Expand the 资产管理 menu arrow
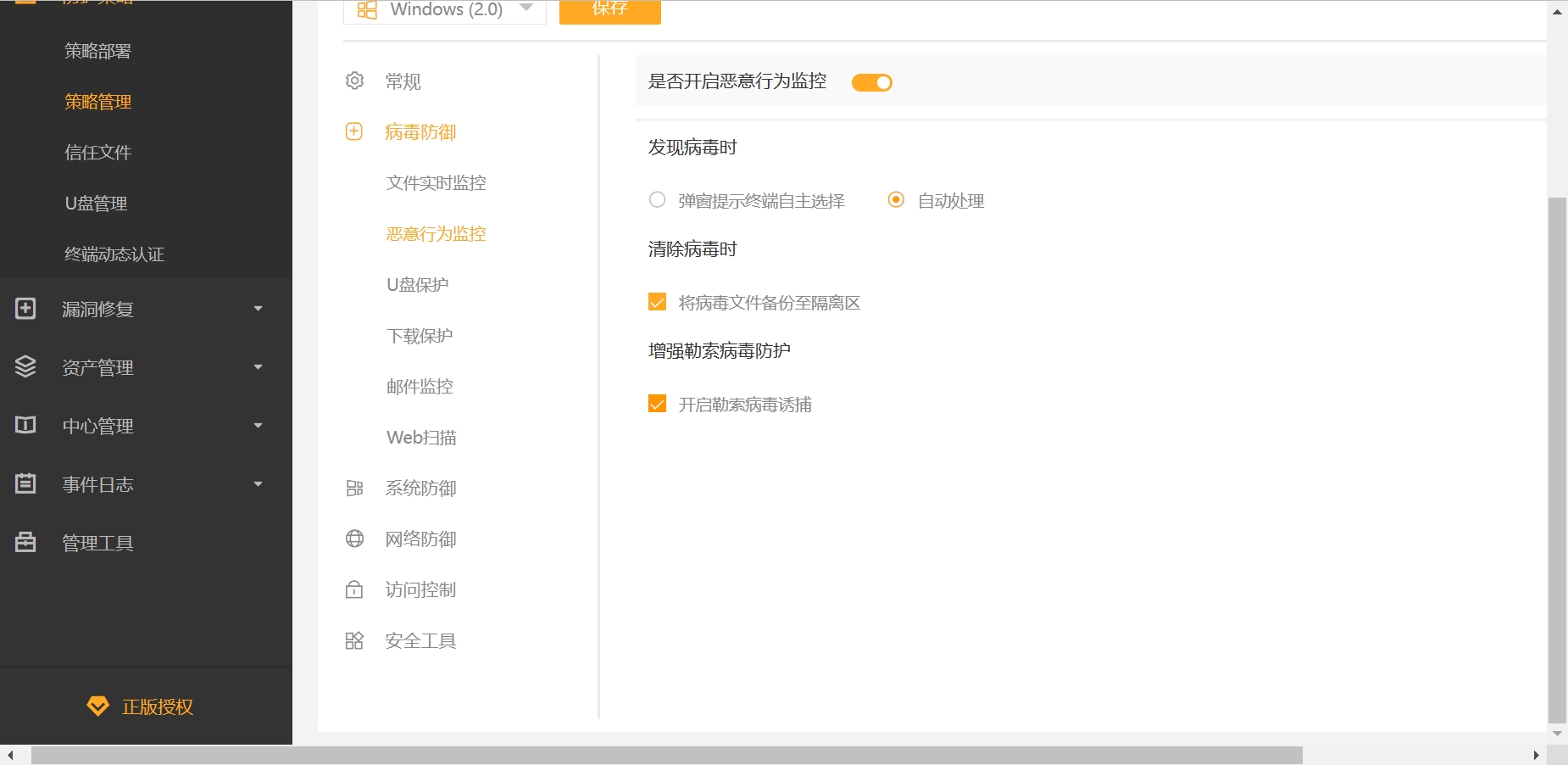The width and height of the screenshot is (1568, 765). (x=259, y=367)
